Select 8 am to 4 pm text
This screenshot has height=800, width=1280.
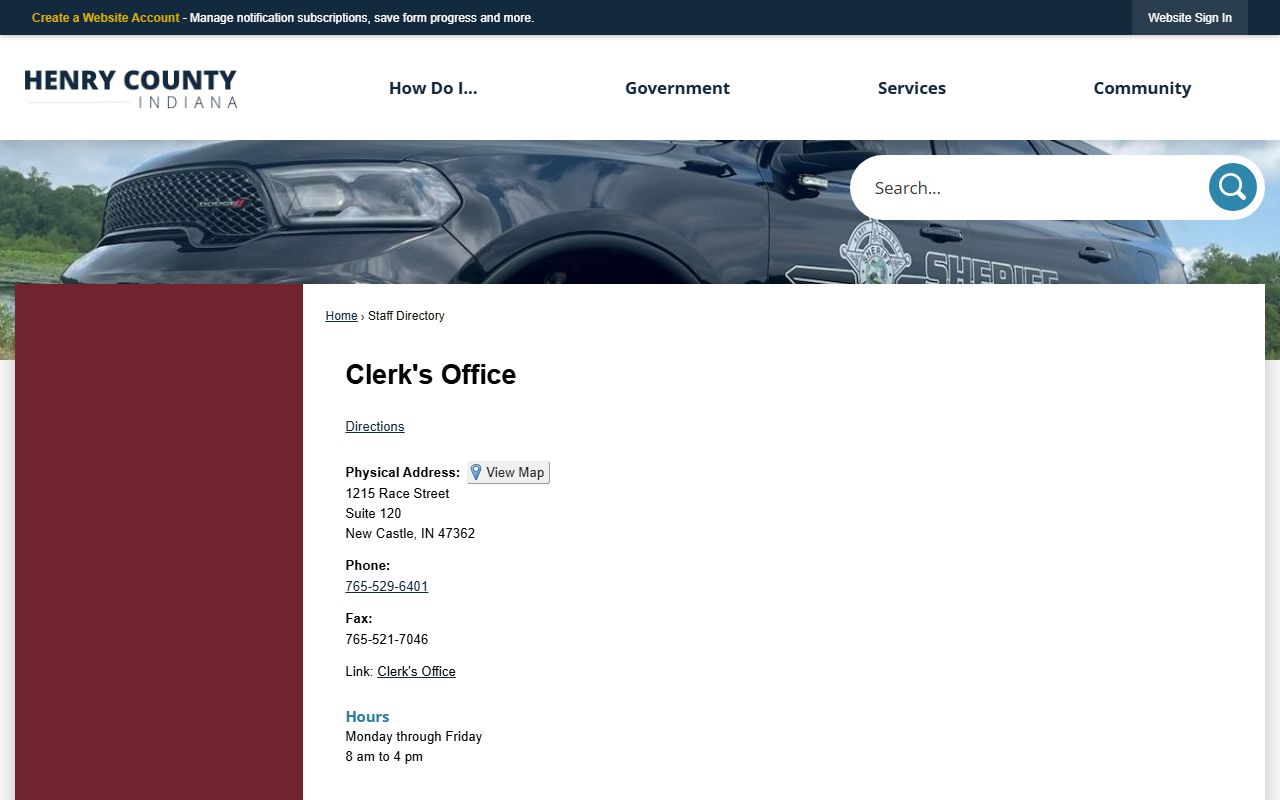pos(384,757)
